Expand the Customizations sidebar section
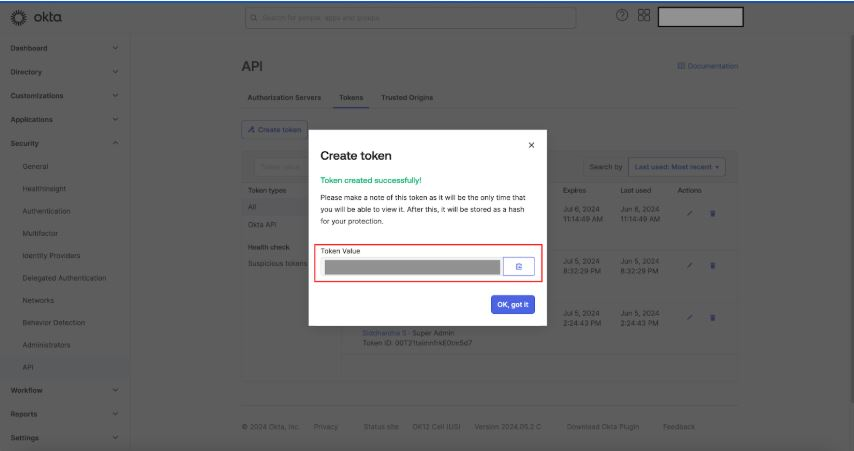The image size is (854, 451). pyautogui.click(x=64, y=95)
